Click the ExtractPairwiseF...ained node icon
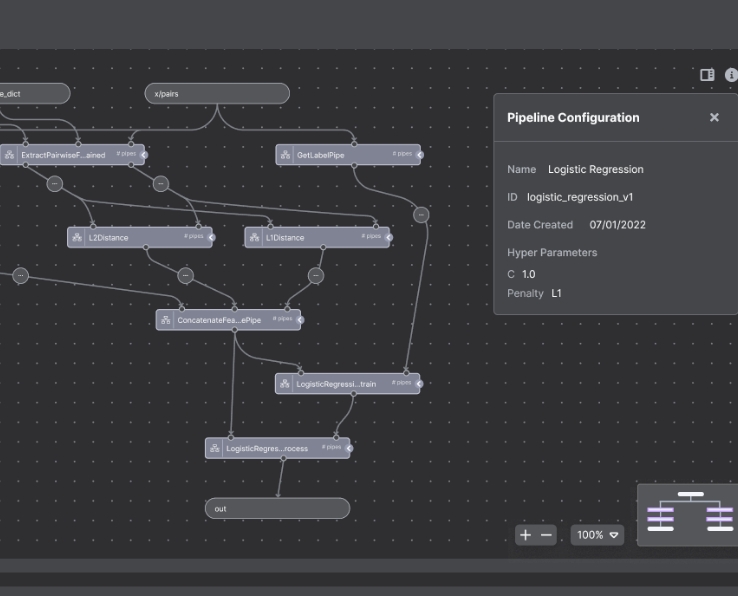 [10, 155]
